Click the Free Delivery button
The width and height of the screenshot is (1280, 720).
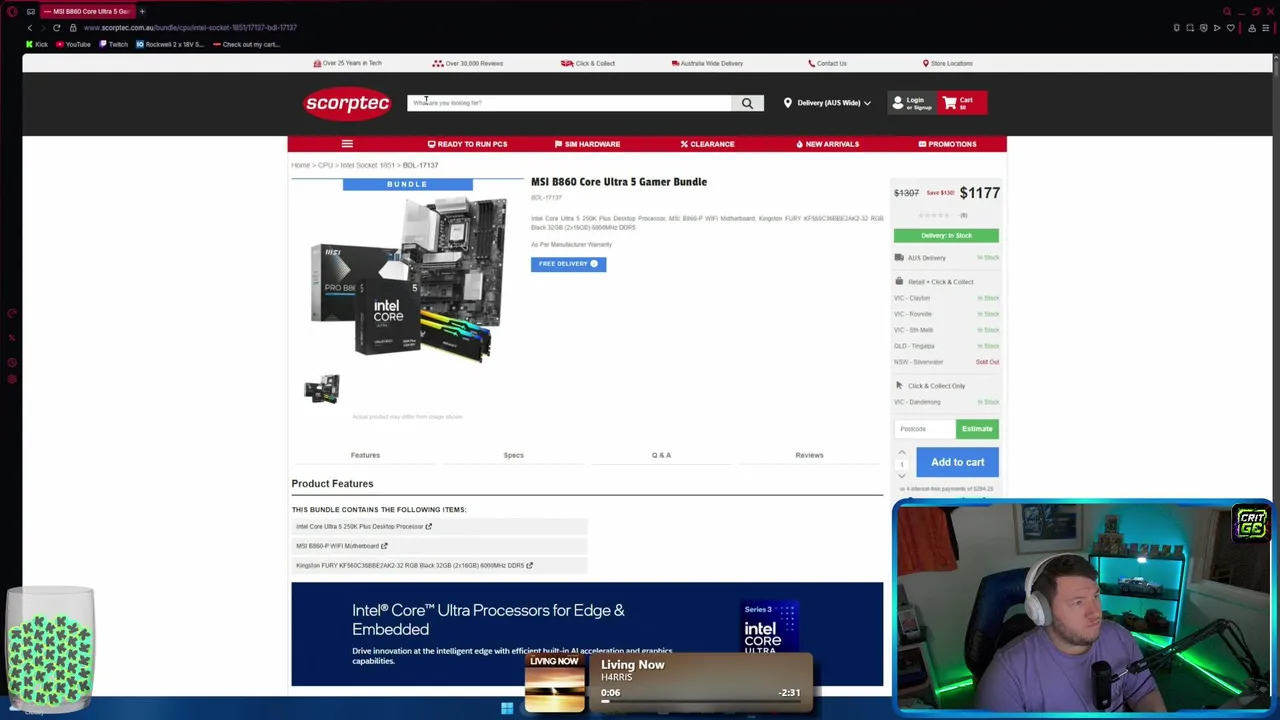click(568, 264)
